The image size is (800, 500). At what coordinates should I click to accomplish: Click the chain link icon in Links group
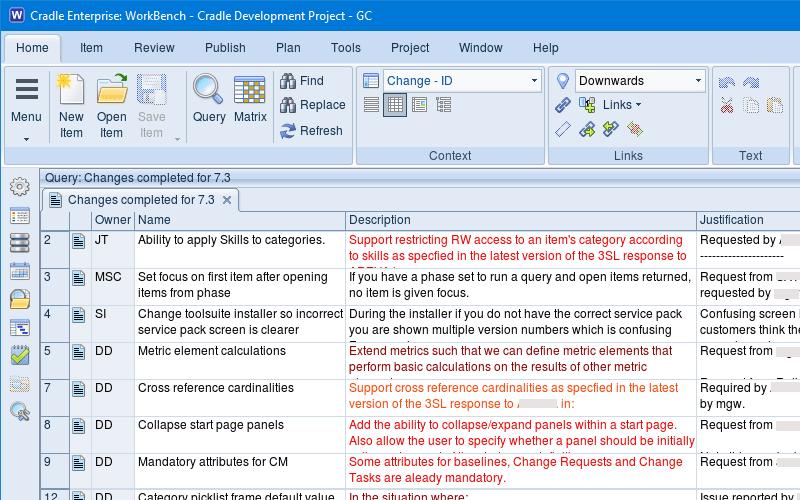[562, 105]
